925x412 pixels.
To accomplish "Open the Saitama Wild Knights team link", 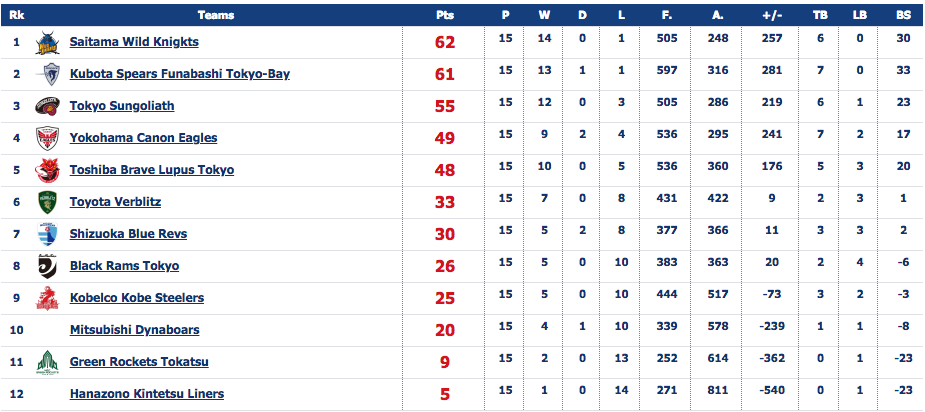I will (x=134, y=42).
